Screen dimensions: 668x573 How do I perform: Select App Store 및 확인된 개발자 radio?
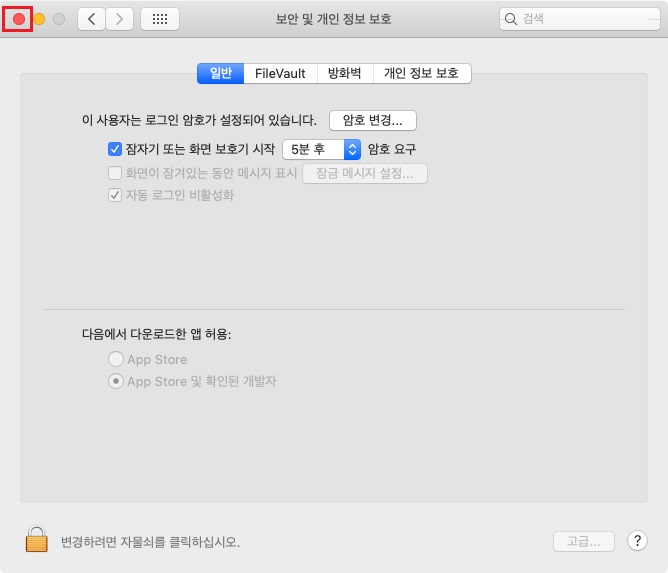coord(116,381)
